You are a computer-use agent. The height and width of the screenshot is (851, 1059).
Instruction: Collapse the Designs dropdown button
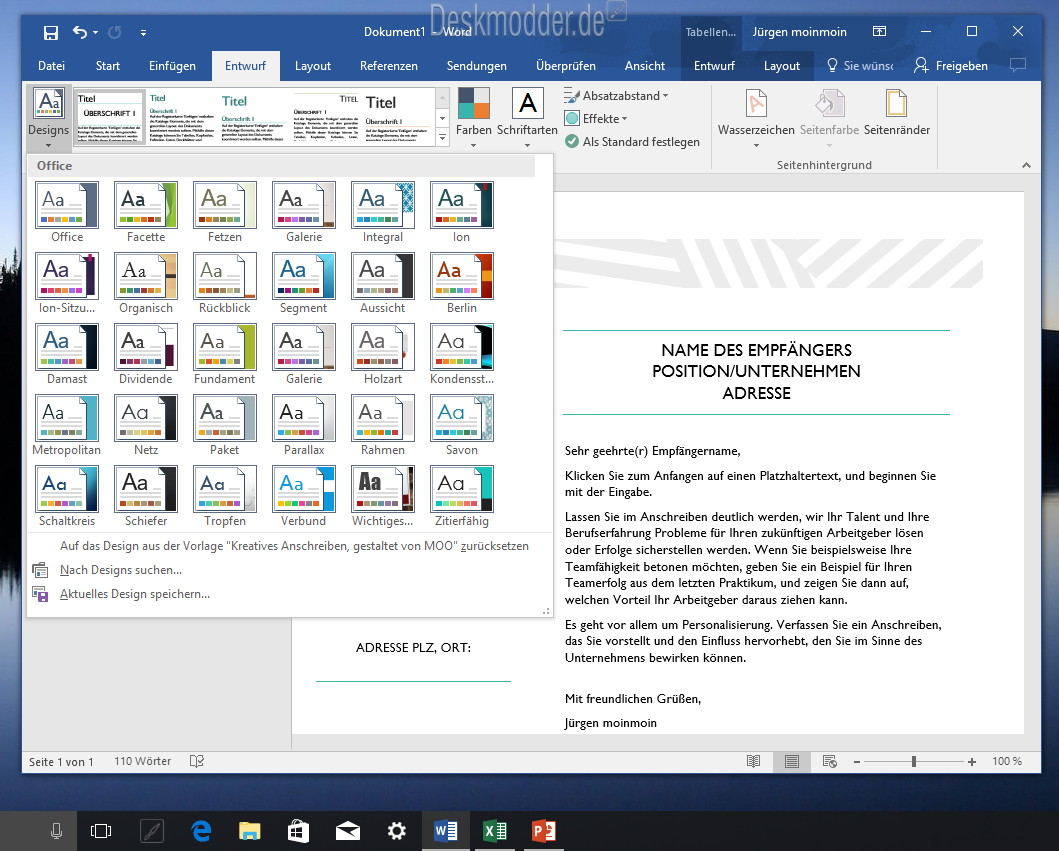click(48, 116)
